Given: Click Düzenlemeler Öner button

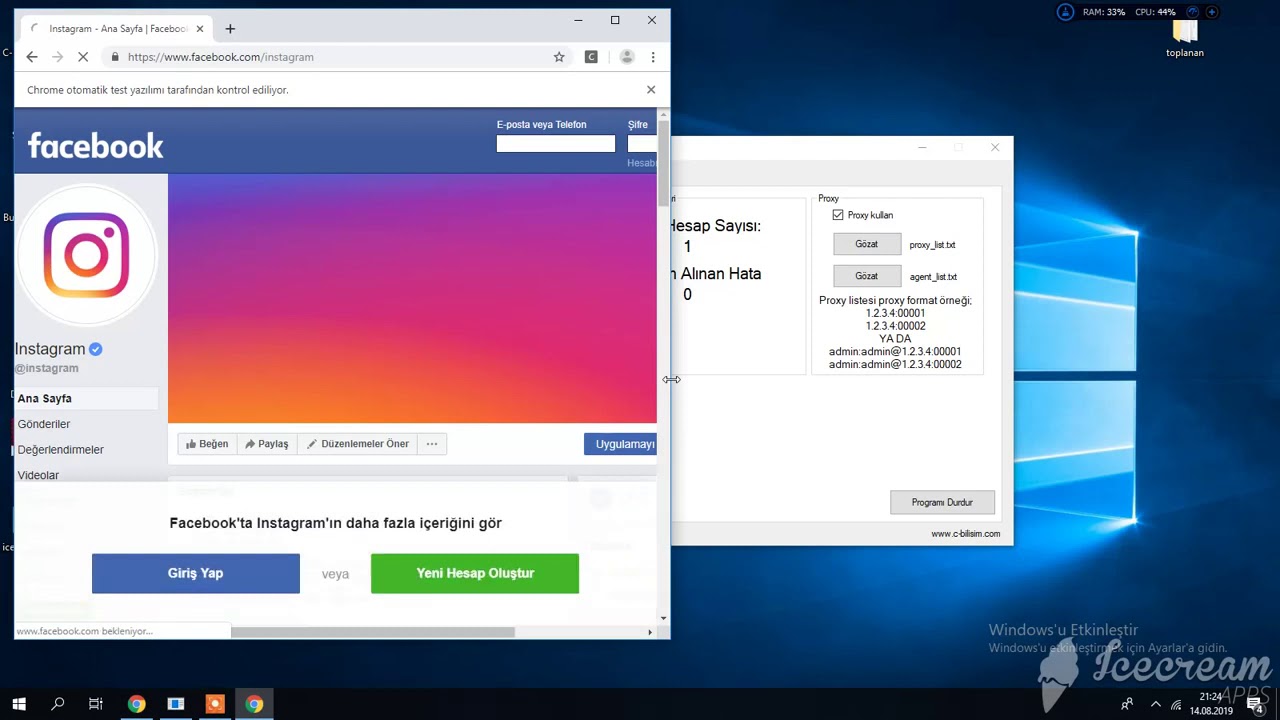Looking at the screenshot, I should tap(357, 444).
